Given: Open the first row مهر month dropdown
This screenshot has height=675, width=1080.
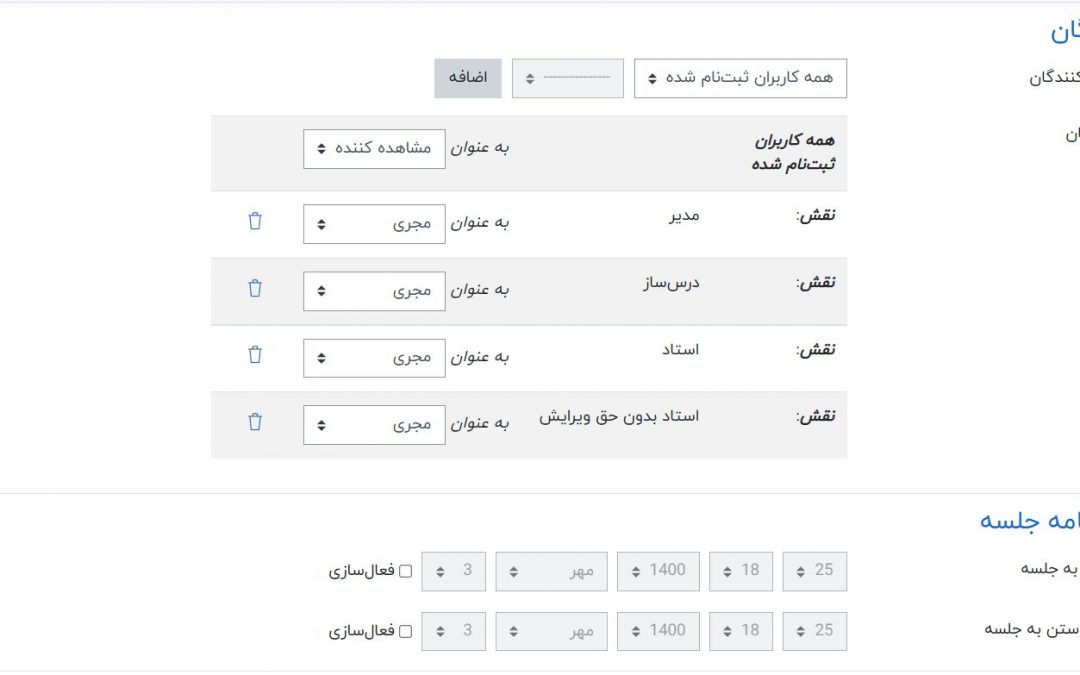Looking at the screenshot, I should click(551, 571).
